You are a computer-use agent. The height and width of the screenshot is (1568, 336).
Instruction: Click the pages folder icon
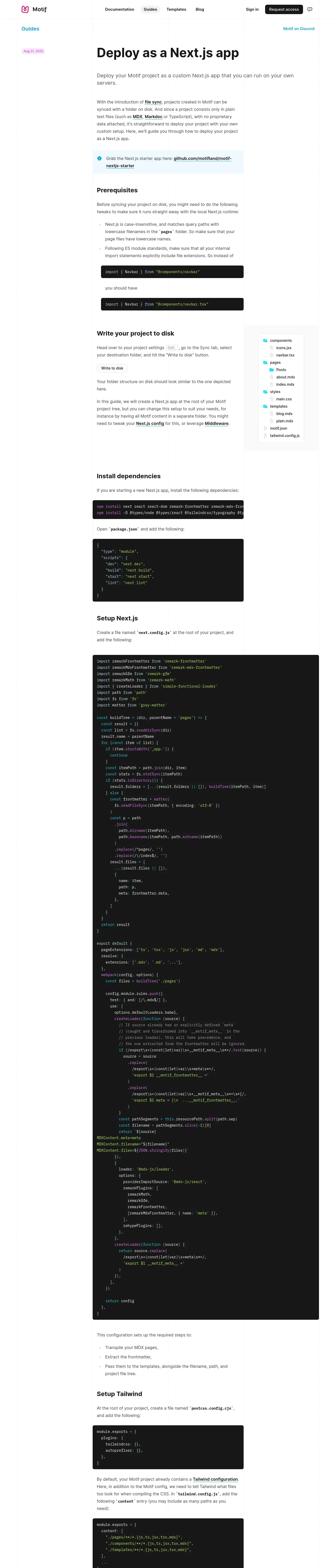pos(265,362)
